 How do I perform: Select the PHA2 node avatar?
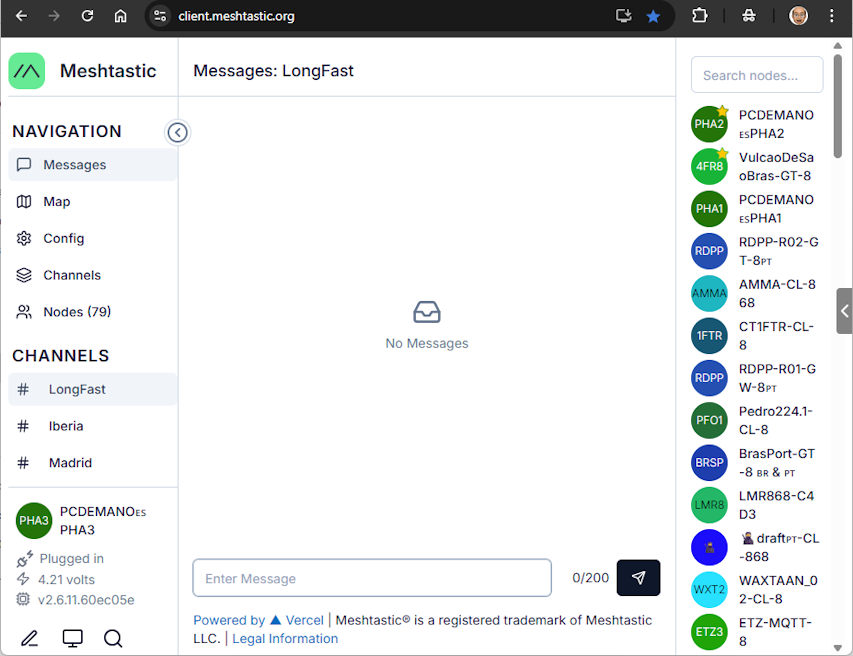click(709, 124)
